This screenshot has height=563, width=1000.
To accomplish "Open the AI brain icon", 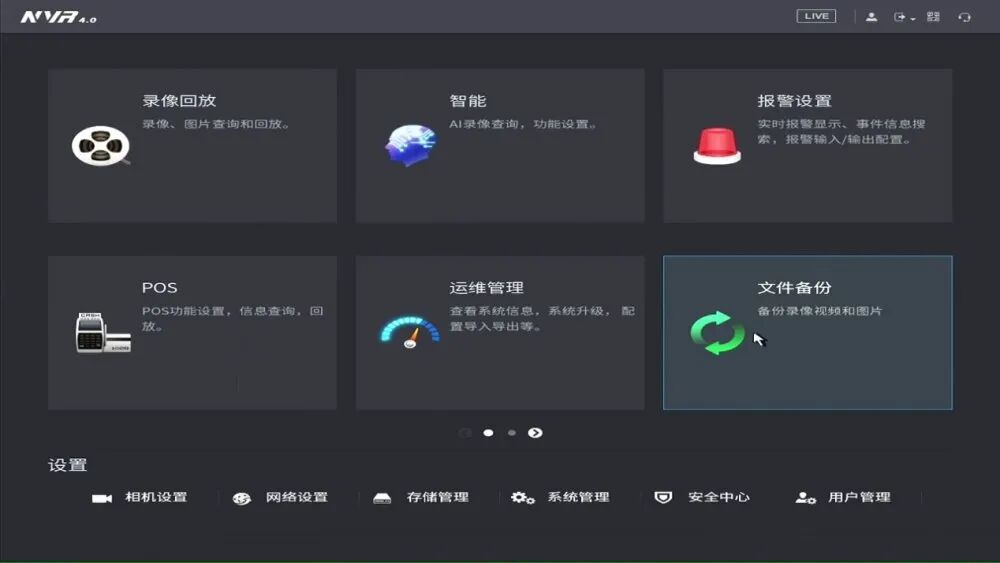I will [411, 145].
